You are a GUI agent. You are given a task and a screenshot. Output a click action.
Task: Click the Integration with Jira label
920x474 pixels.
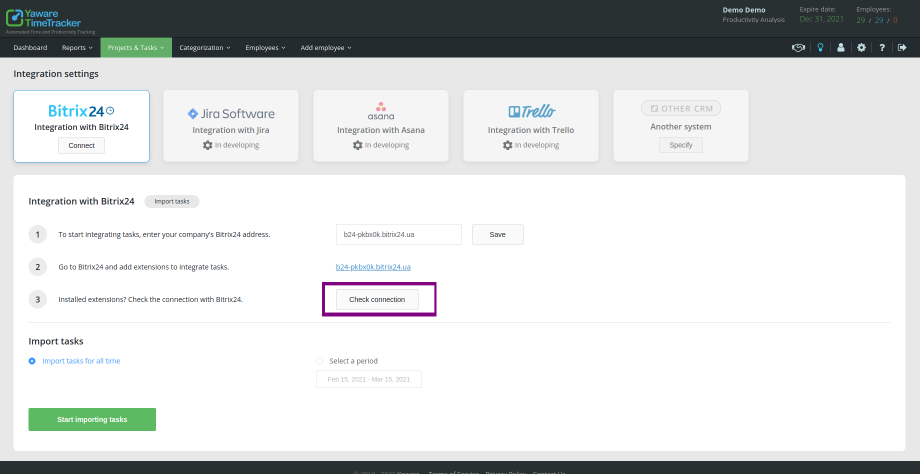coord(231,130)
